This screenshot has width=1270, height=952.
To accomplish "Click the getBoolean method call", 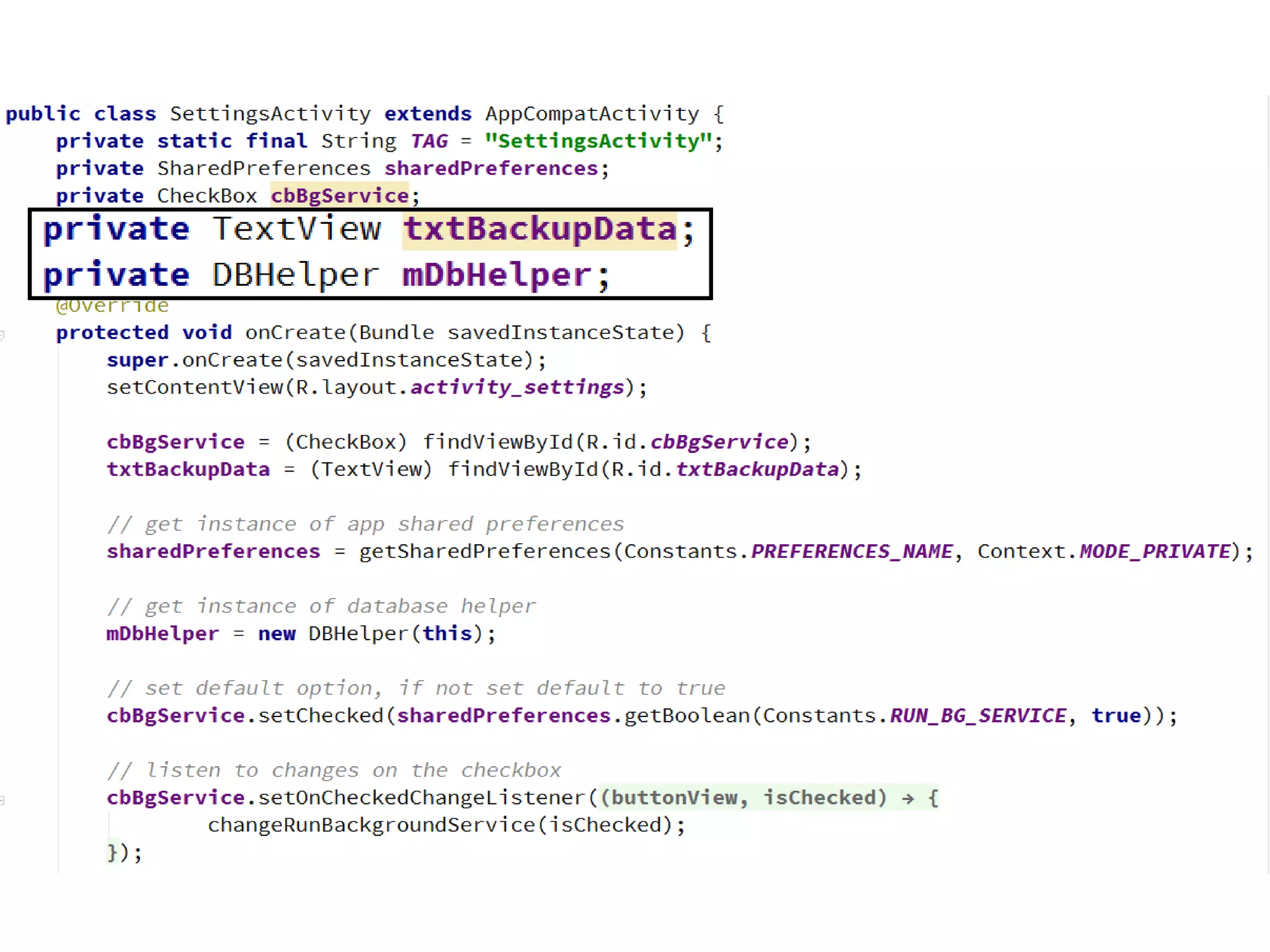I will (x=687, y=716).
